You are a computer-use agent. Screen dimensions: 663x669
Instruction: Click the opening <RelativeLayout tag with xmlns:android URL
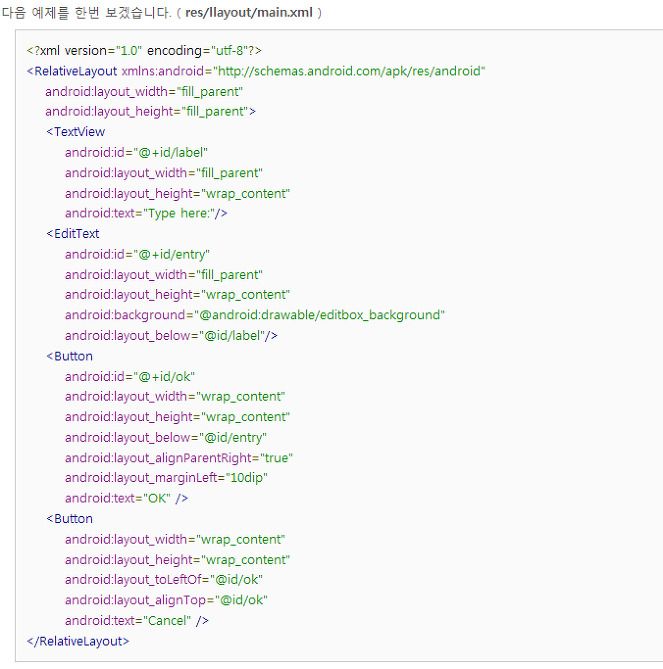tap(256, 71)
